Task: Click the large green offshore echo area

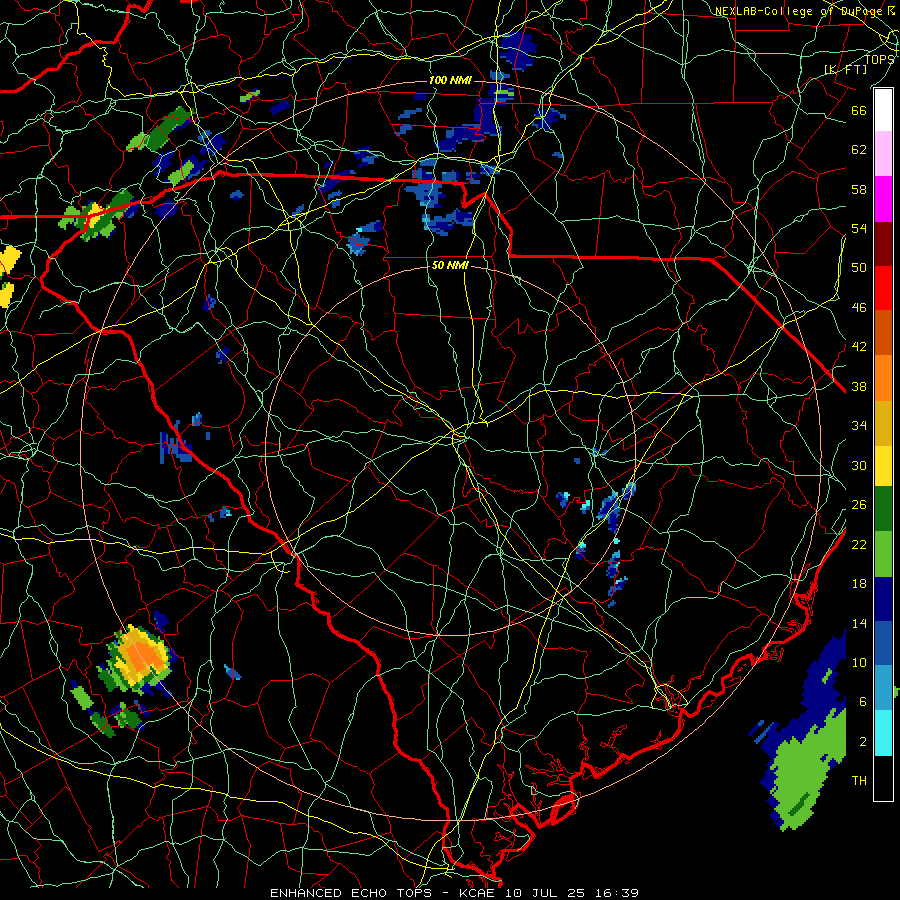Action: [x=806, y=769]
